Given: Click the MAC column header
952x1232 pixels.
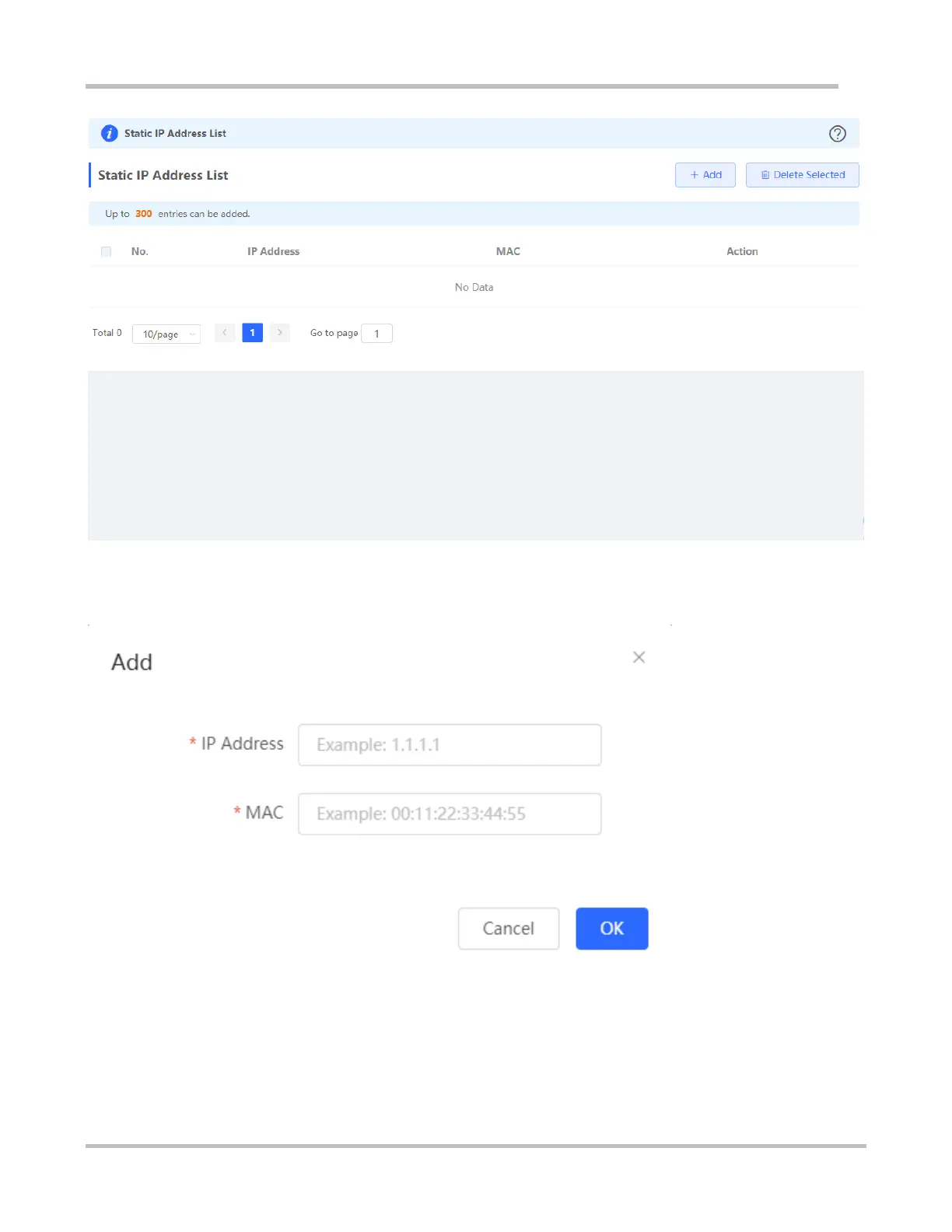Looking at the screenshot, I should [508, 251].
